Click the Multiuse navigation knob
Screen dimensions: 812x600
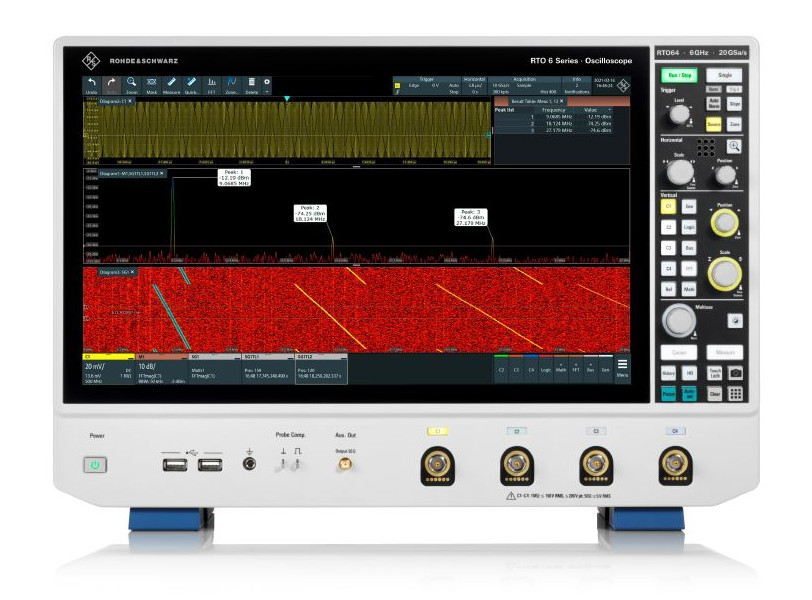pyautogui.click(x=679, y=320)
